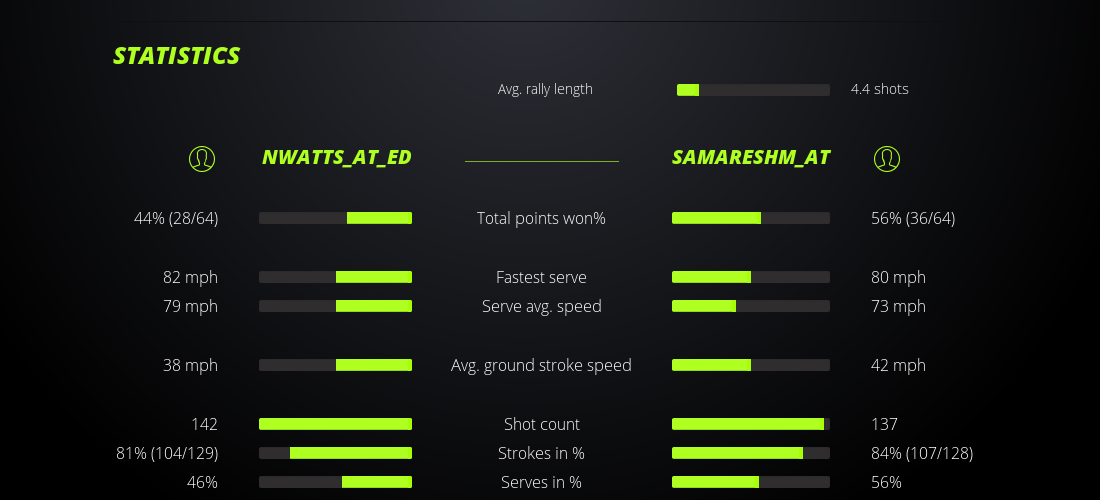The width and height of the screenshot is (1100, 500).
Task: Click NWATTS Fastest serve bar
Action: click(335, 277)
